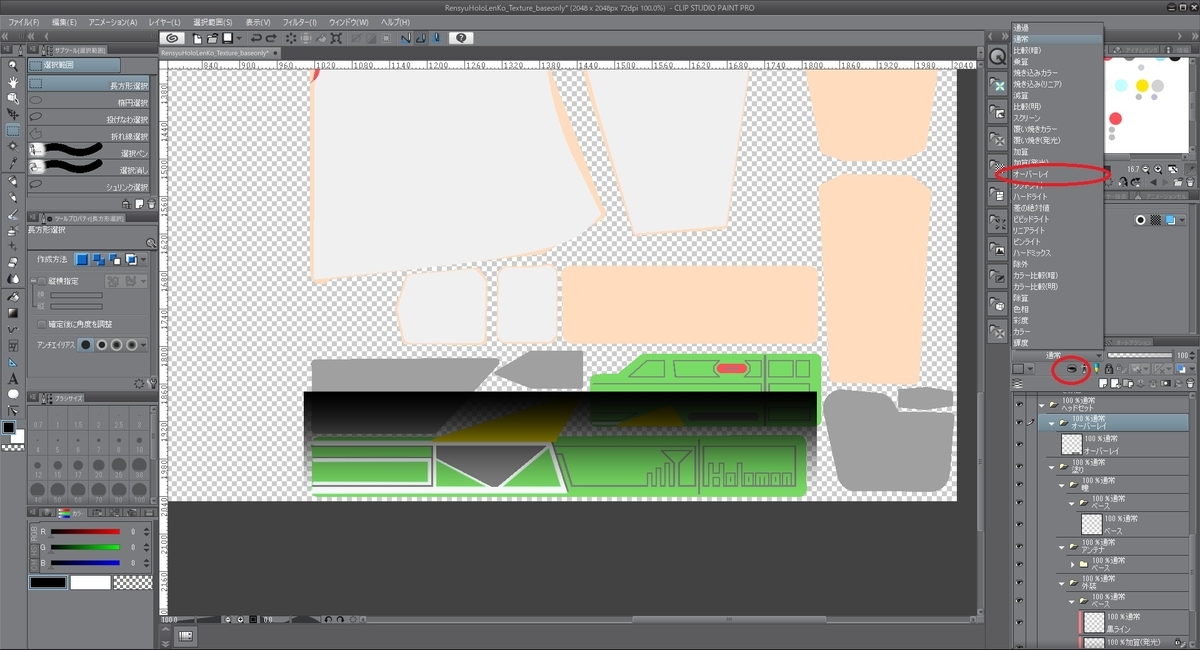Select the Eraser tool
The width and height of the screenshot is (1200, 650).
tap(13, 262)
